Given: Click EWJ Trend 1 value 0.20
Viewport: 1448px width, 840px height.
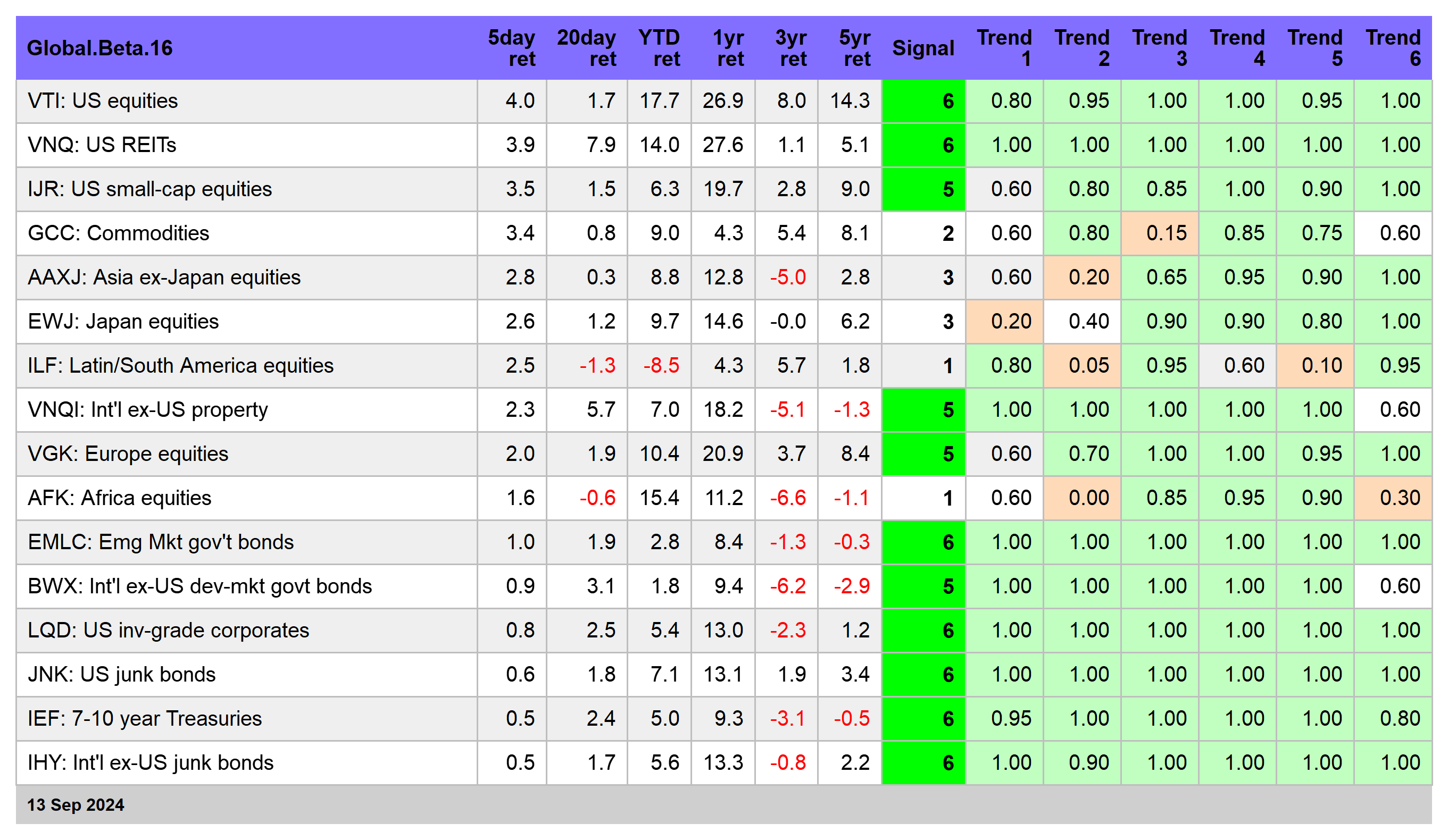Looking at the screenshot, I should point(1004,322).
